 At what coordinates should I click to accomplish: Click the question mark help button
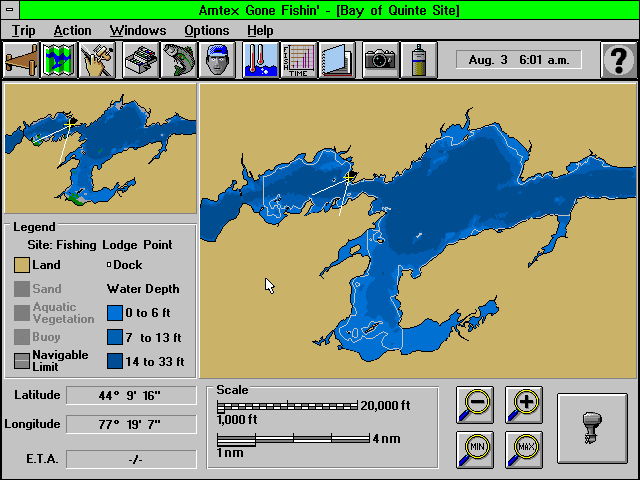tap(619, 60)
